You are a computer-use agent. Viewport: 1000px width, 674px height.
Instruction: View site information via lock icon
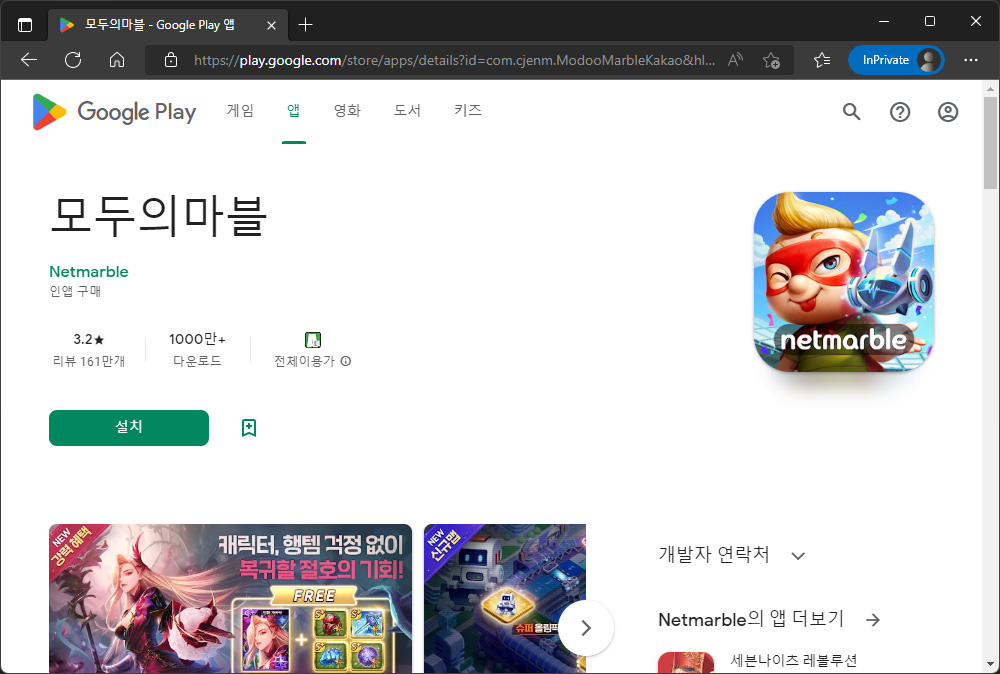[x=170, y=60]
